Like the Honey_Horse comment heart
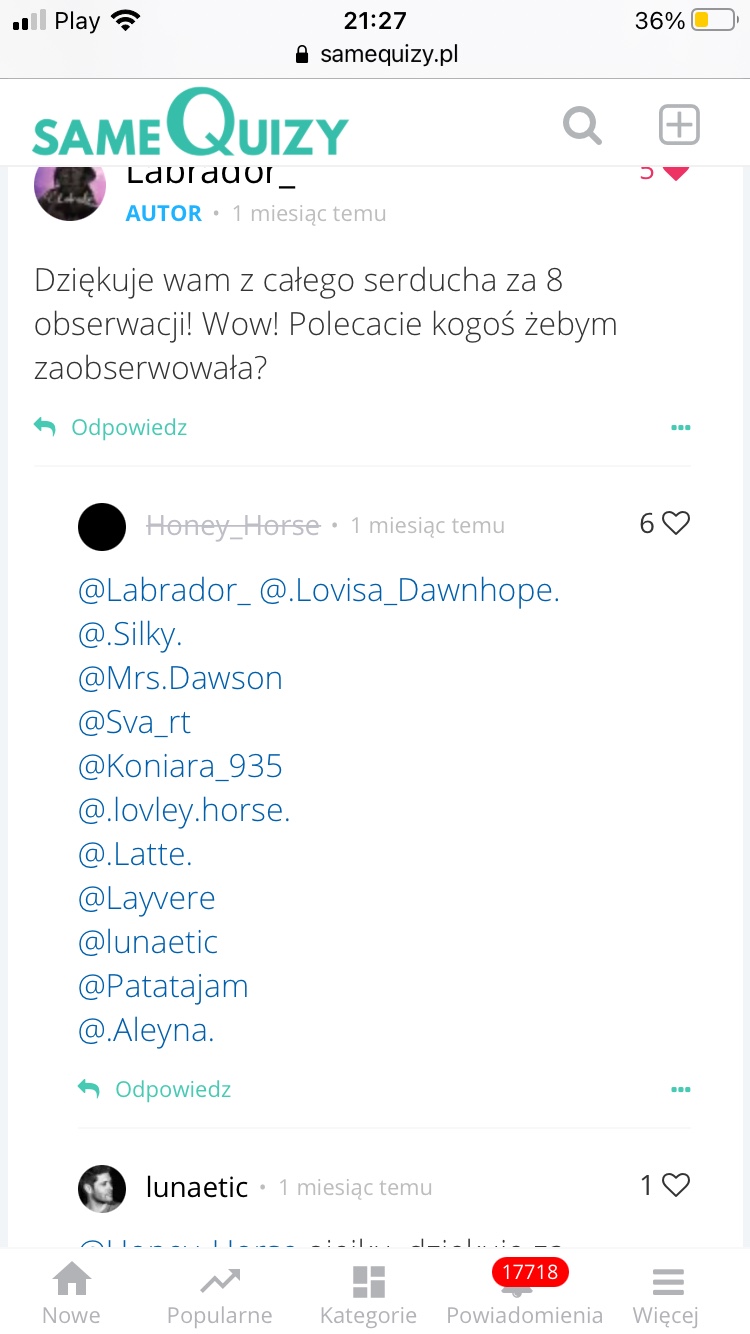This screenshot has width=750, height=1334. click(677, 523)
